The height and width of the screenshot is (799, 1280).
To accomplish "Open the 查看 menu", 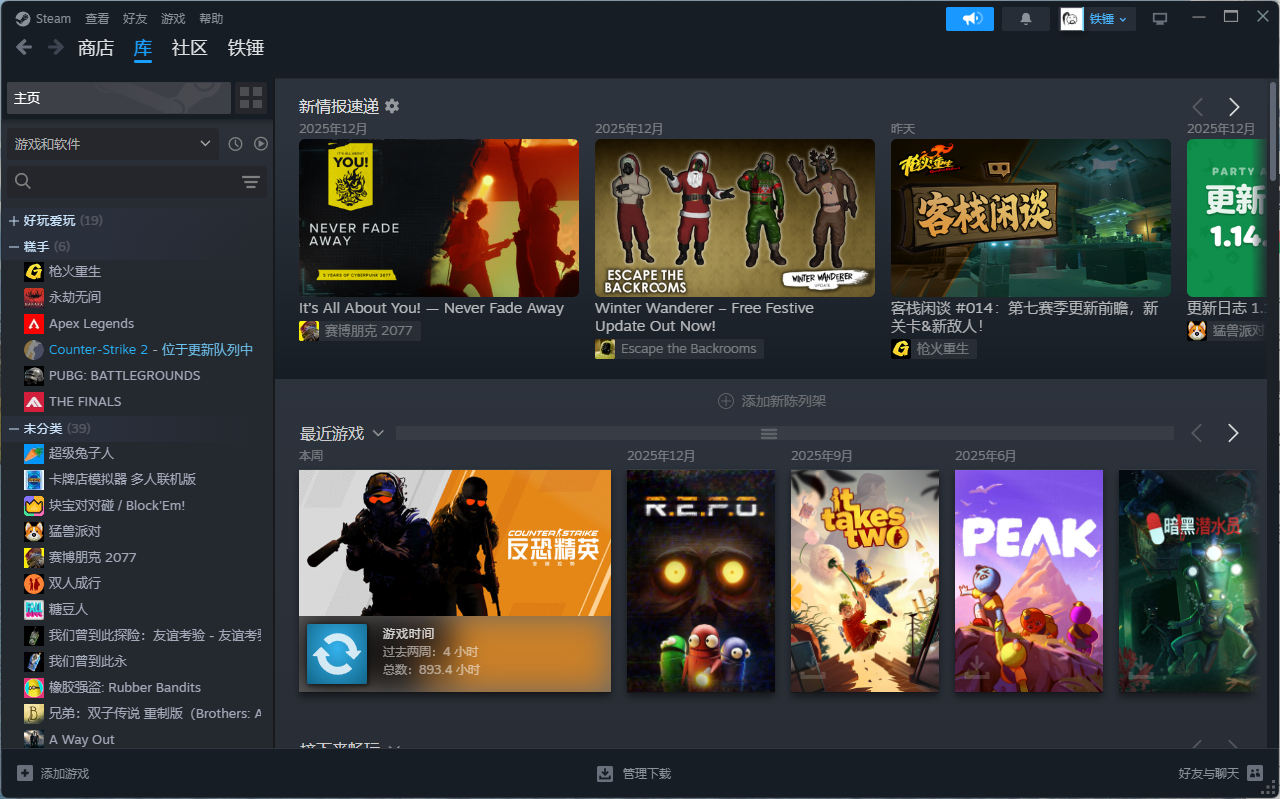I will pos(96,17).
